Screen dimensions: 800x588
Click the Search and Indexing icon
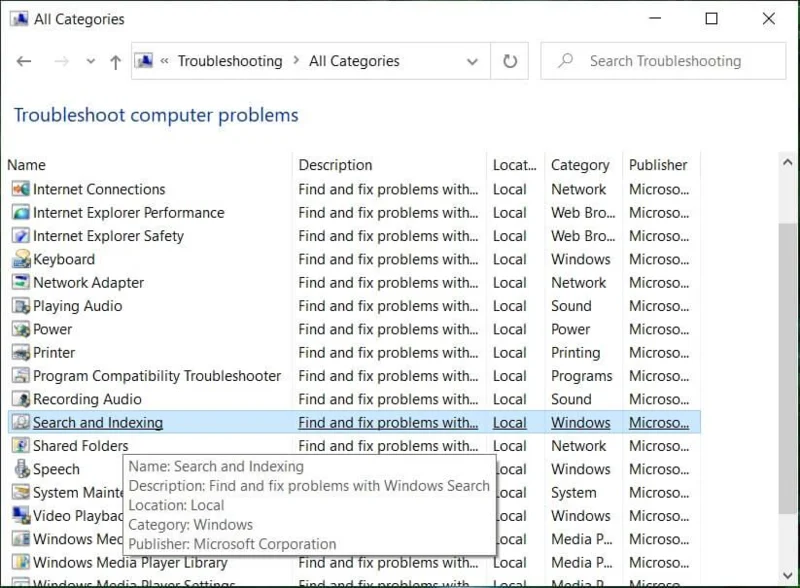tap(21, 423)
